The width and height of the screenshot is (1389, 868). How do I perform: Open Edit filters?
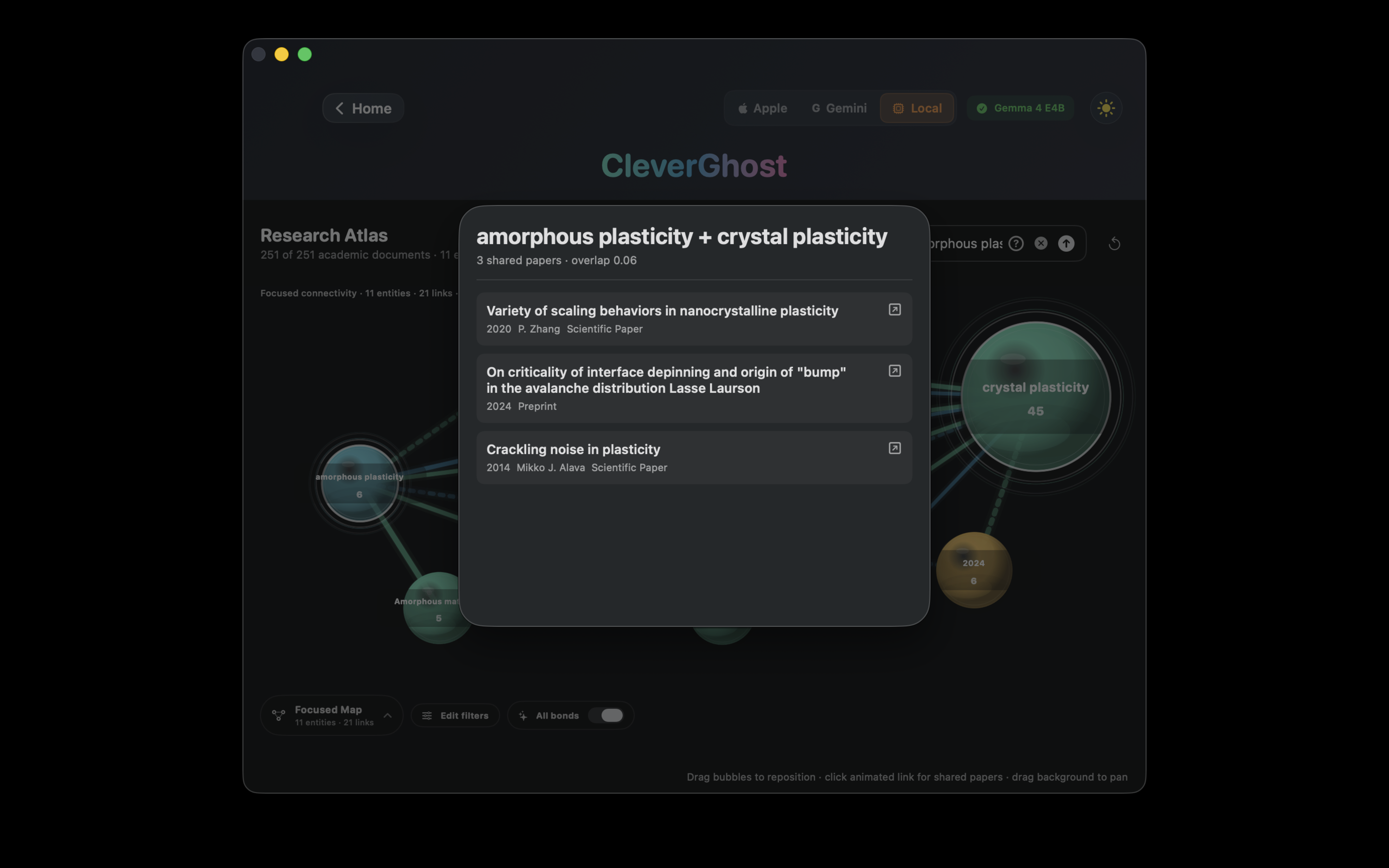click(x=455, y=715)
